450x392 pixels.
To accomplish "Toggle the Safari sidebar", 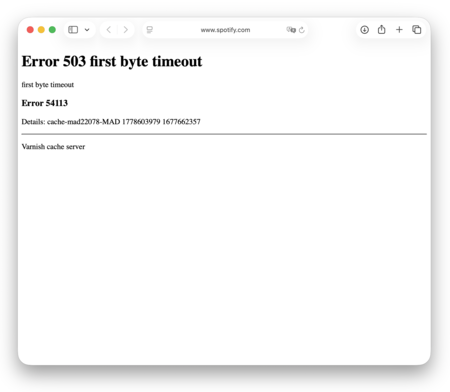I will [x=73, y=30].
